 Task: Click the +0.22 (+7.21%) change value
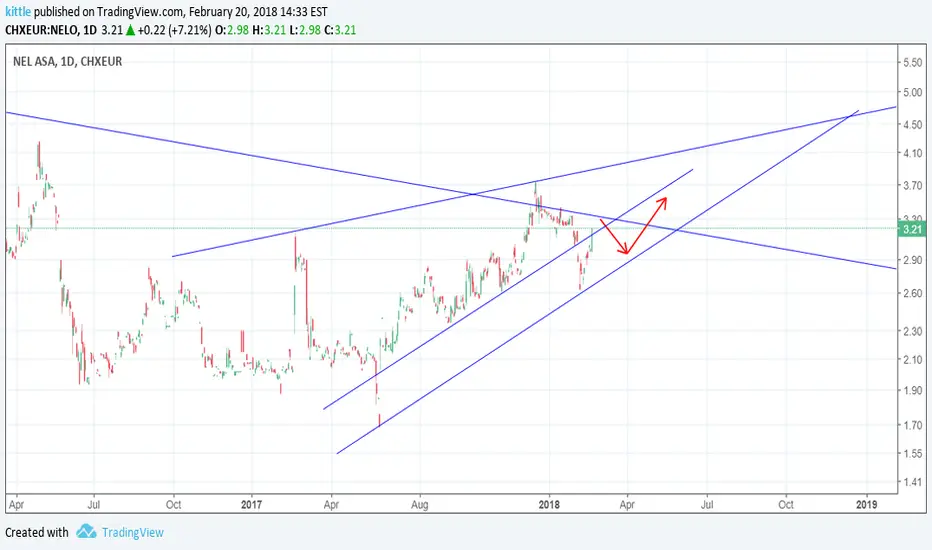[x=174, y=30]
